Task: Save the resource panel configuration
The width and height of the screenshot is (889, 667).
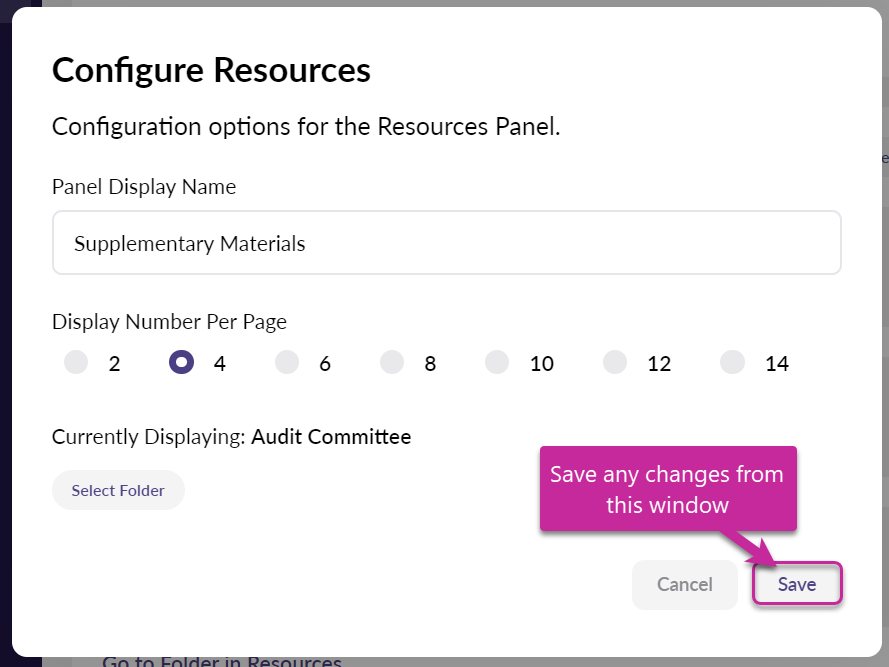Action: [x=797, y=585]
